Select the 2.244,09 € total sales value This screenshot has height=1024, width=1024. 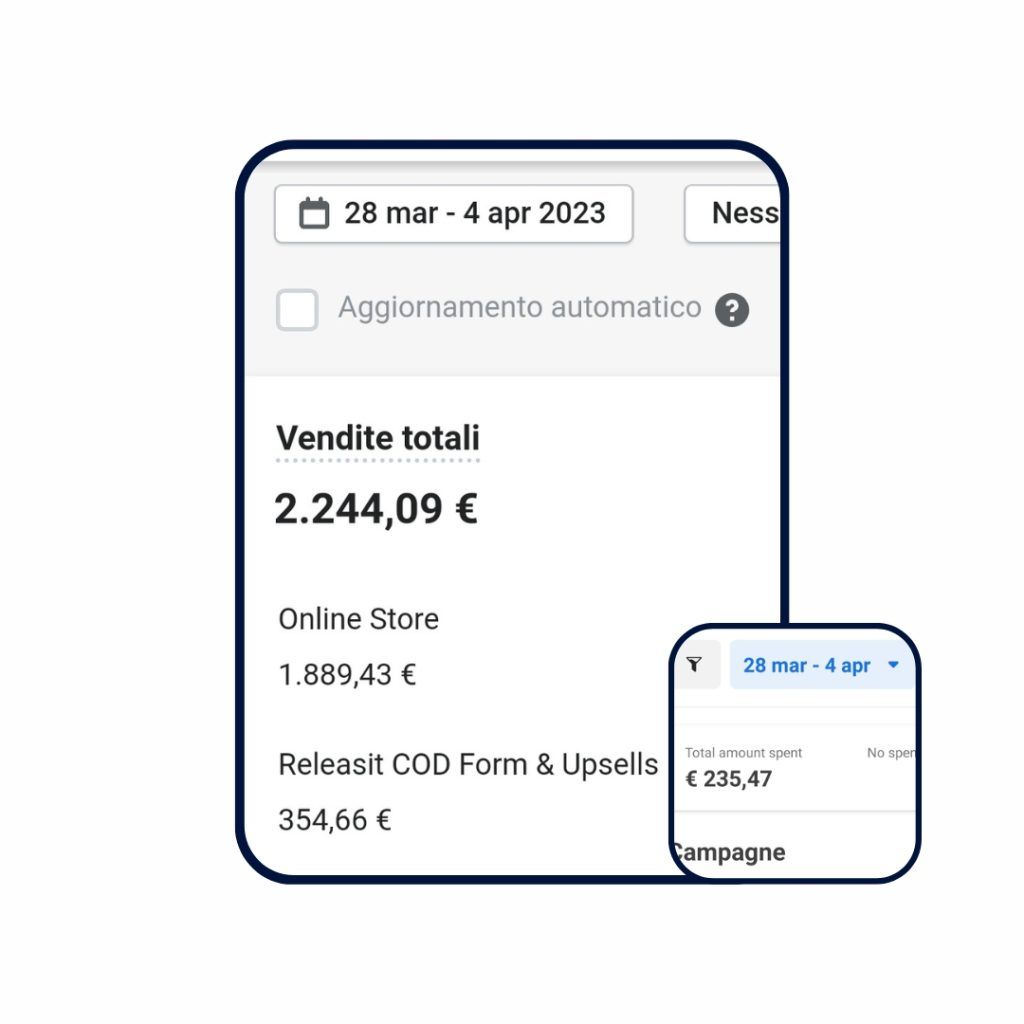click(x=376, y=509)
